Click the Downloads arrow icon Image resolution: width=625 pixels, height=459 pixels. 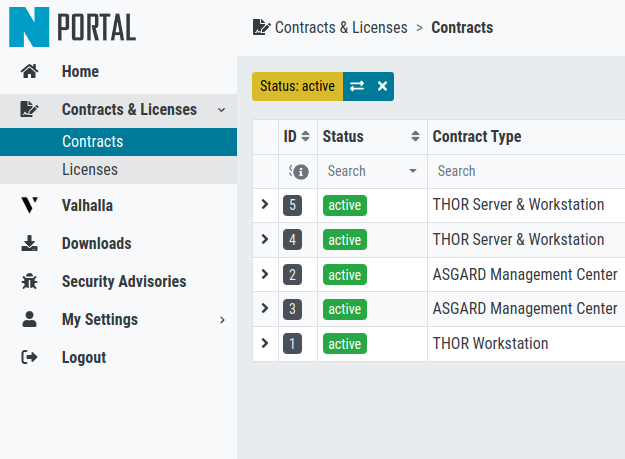(x=29, y=244)
